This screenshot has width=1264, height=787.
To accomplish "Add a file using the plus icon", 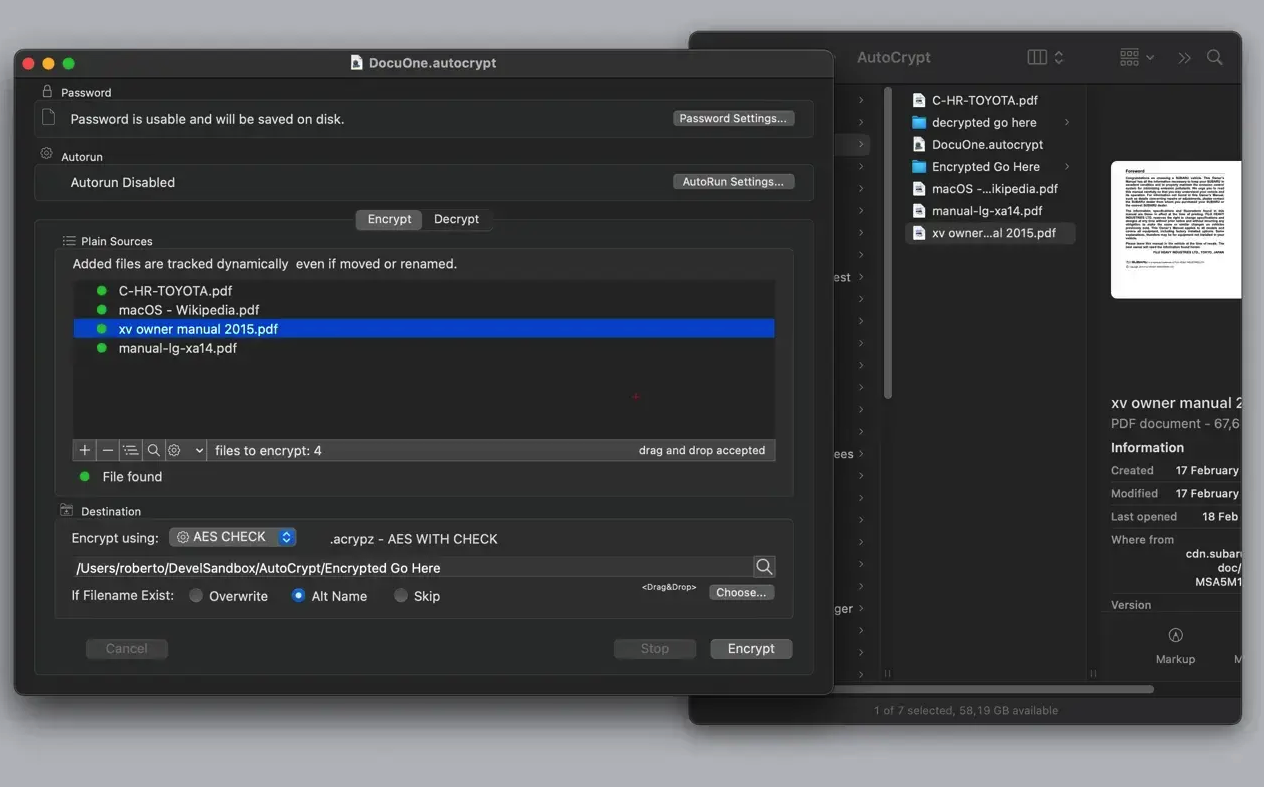I will click(x=85, y=450).
